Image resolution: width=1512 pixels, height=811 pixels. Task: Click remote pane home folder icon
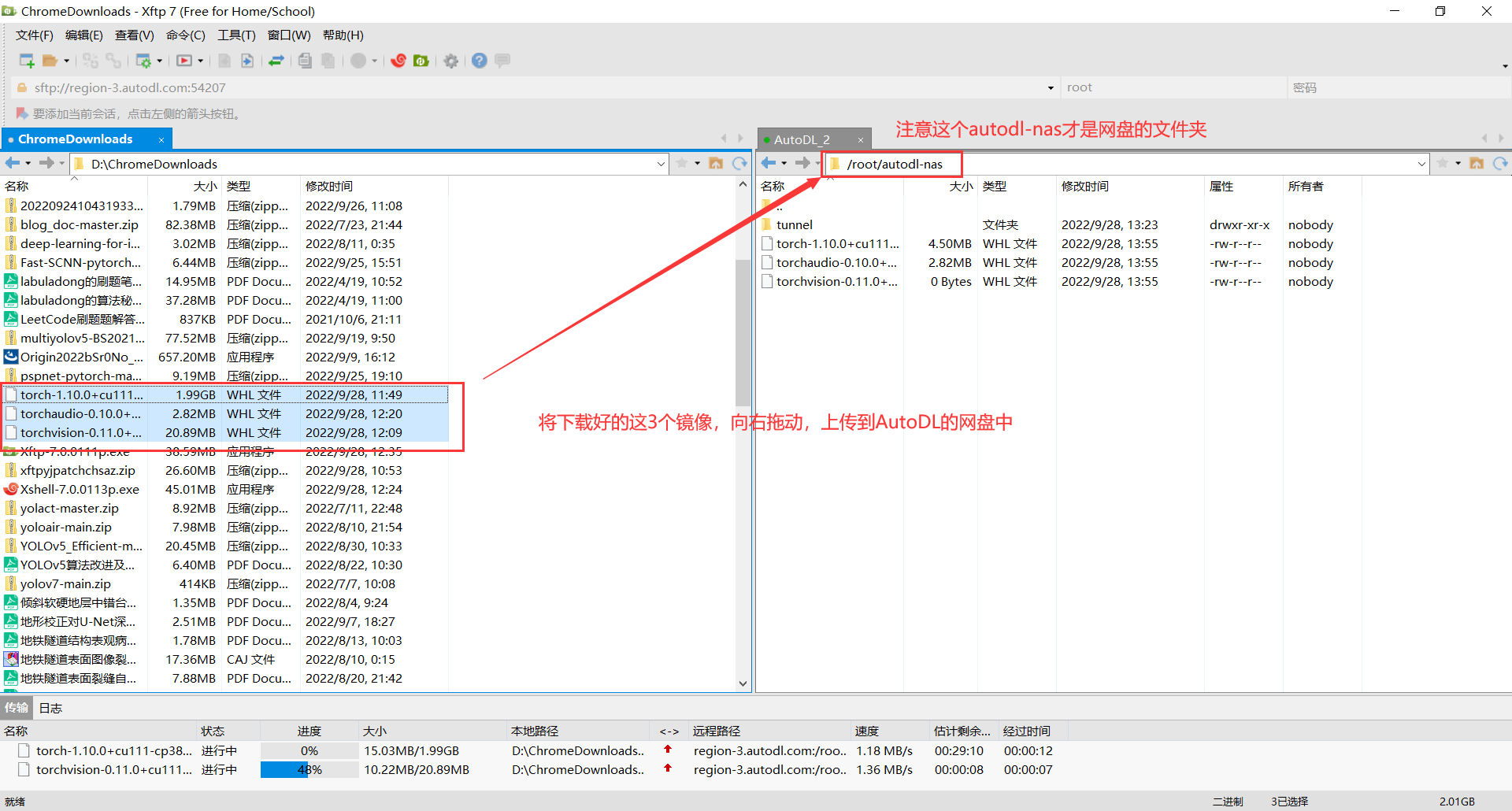pos(1477,163)
